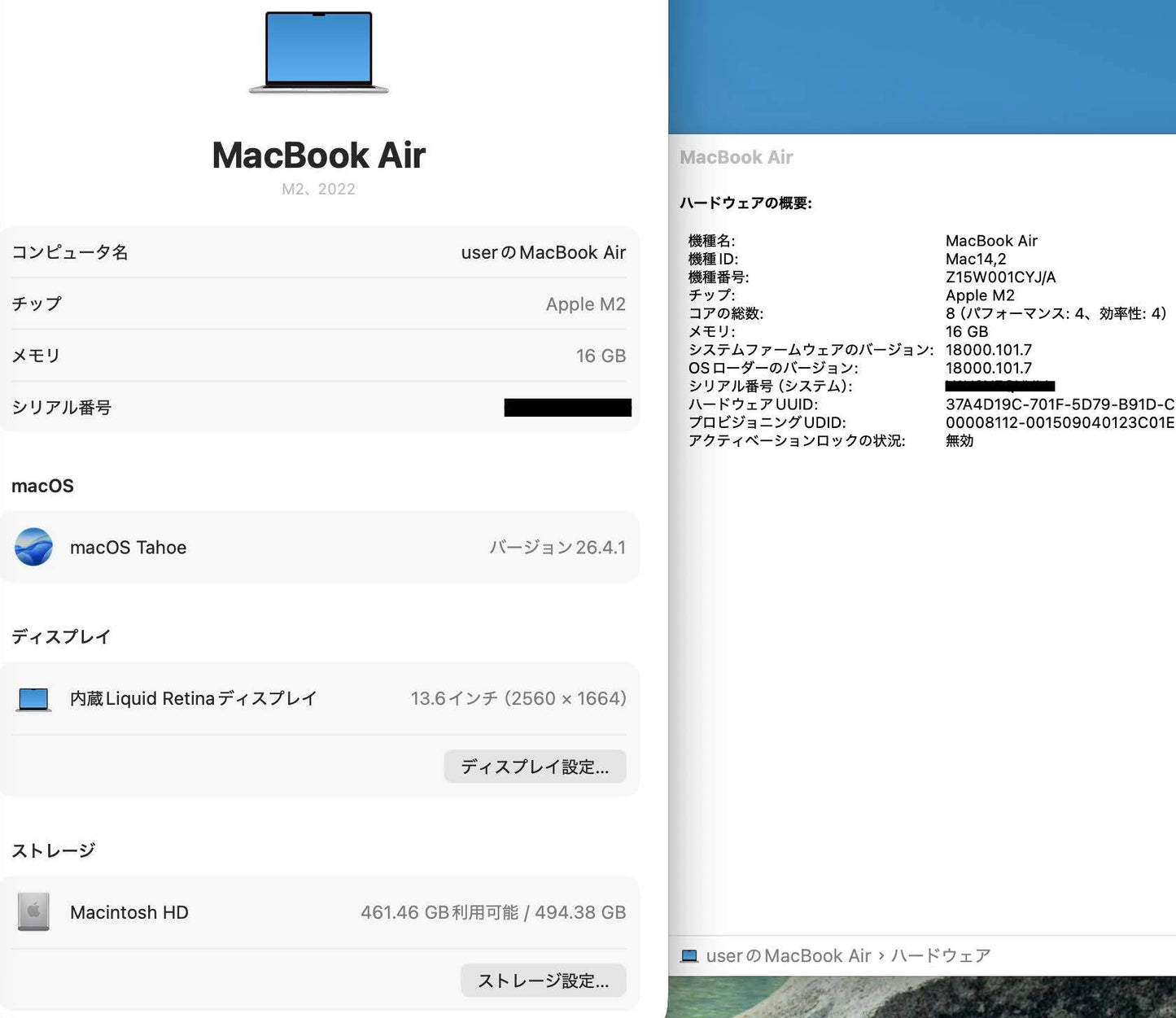Click the gray MacBook Air heading in System Information
Screen dimensions: 1176x1018
click(x=736, y=157)
